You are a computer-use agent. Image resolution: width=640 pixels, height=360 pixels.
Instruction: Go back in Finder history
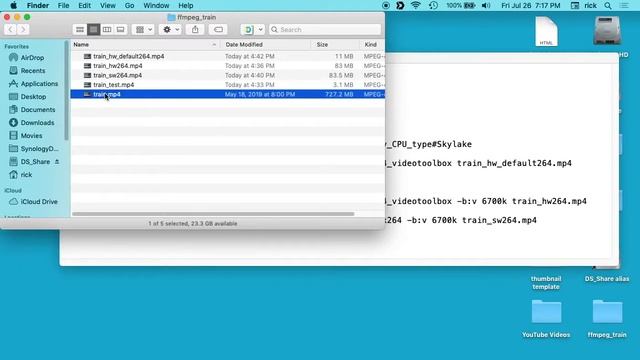10,29
